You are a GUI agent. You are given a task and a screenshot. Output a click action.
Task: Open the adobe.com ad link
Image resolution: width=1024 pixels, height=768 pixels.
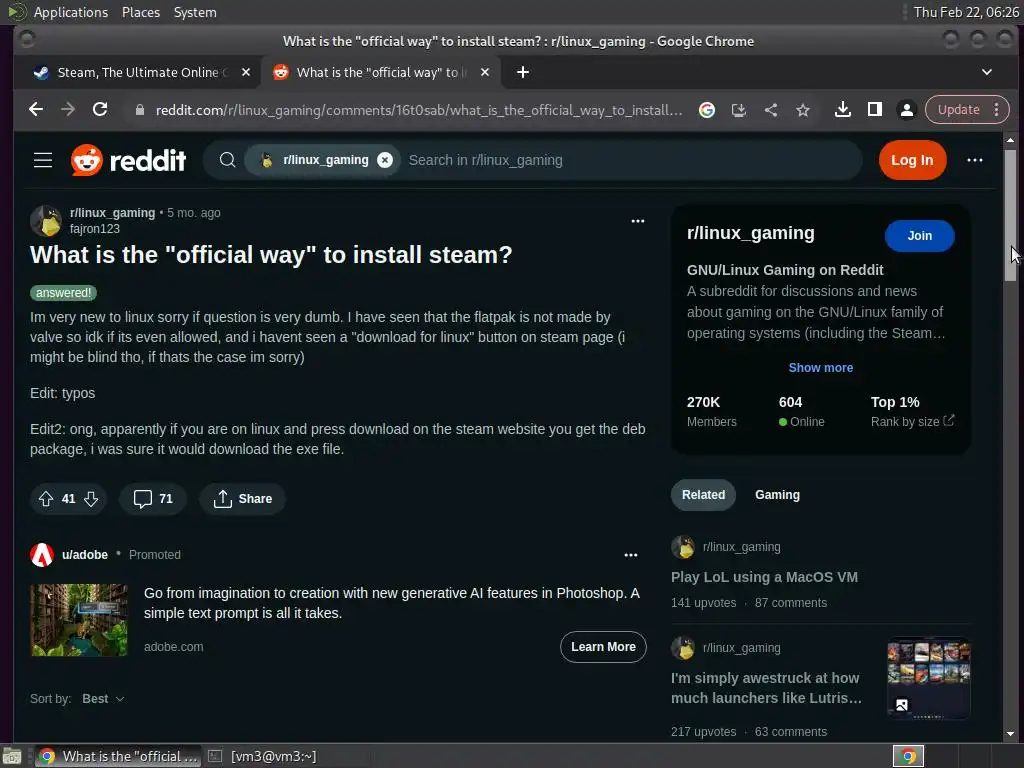[174, 647]
